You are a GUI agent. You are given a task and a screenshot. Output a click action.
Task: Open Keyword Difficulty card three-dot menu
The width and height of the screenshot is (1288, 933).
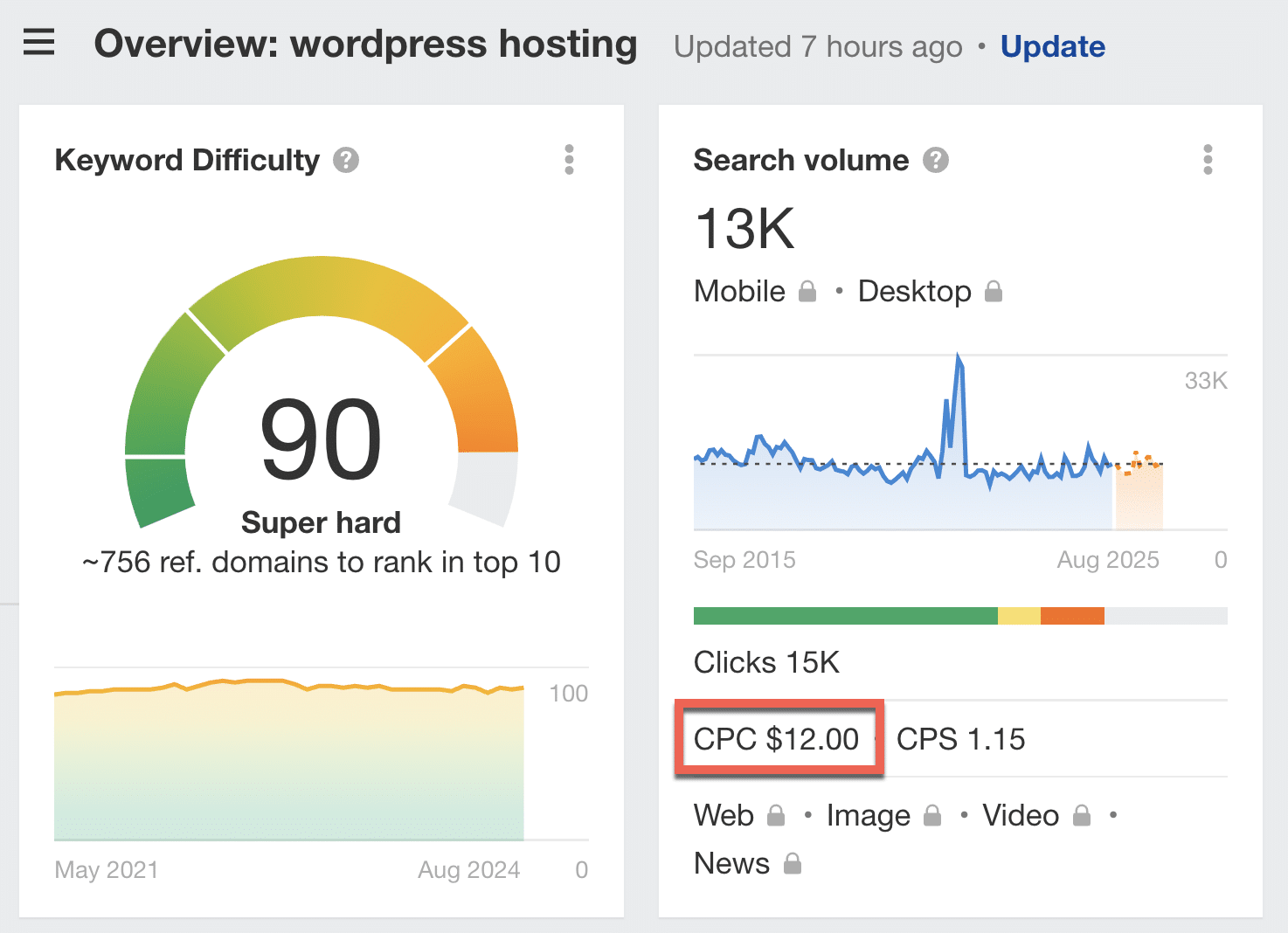tap(569, 160)
